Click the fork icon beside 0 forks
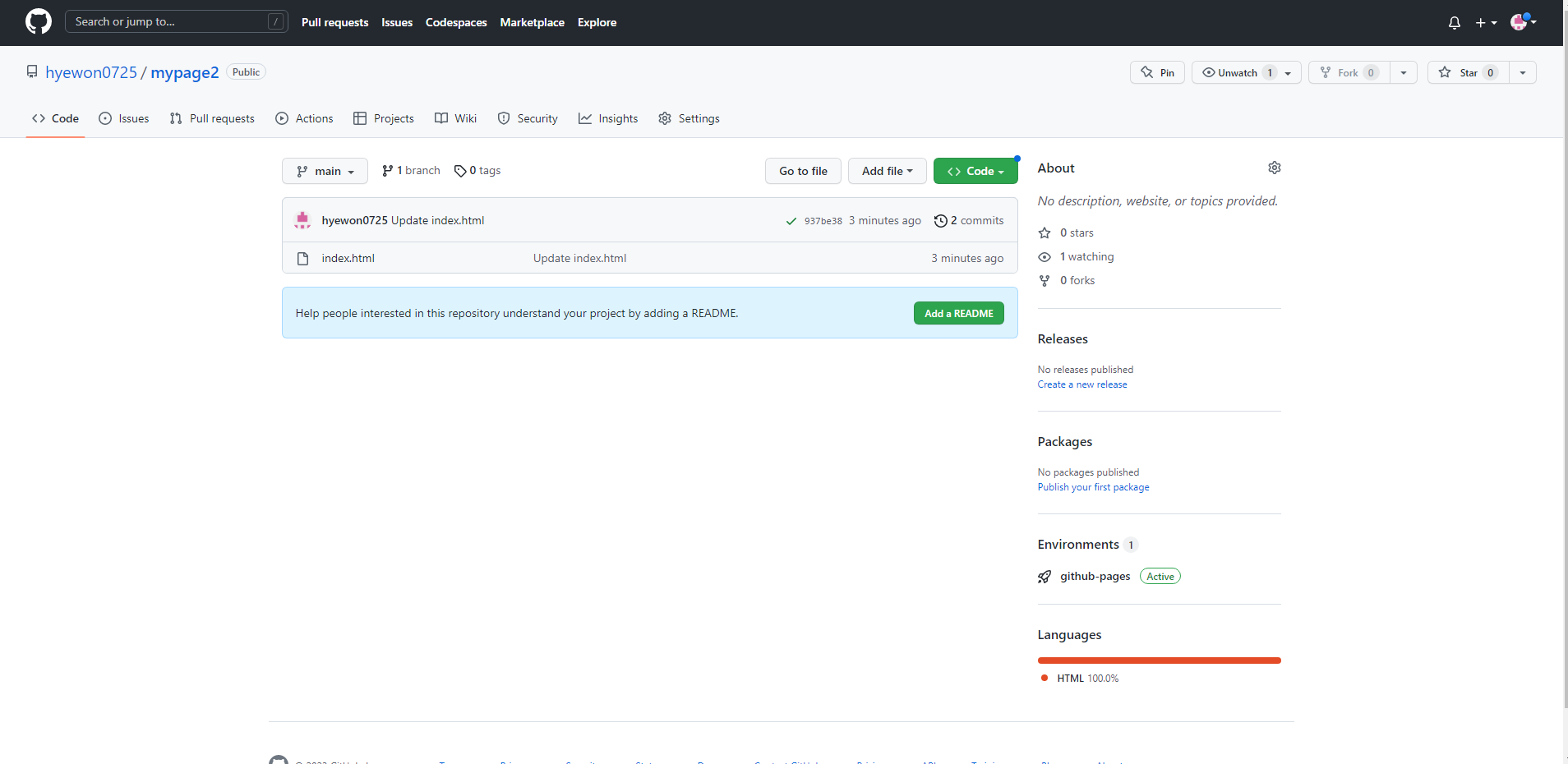The width and height of the screenshot is (1568, 764). 1045,280
